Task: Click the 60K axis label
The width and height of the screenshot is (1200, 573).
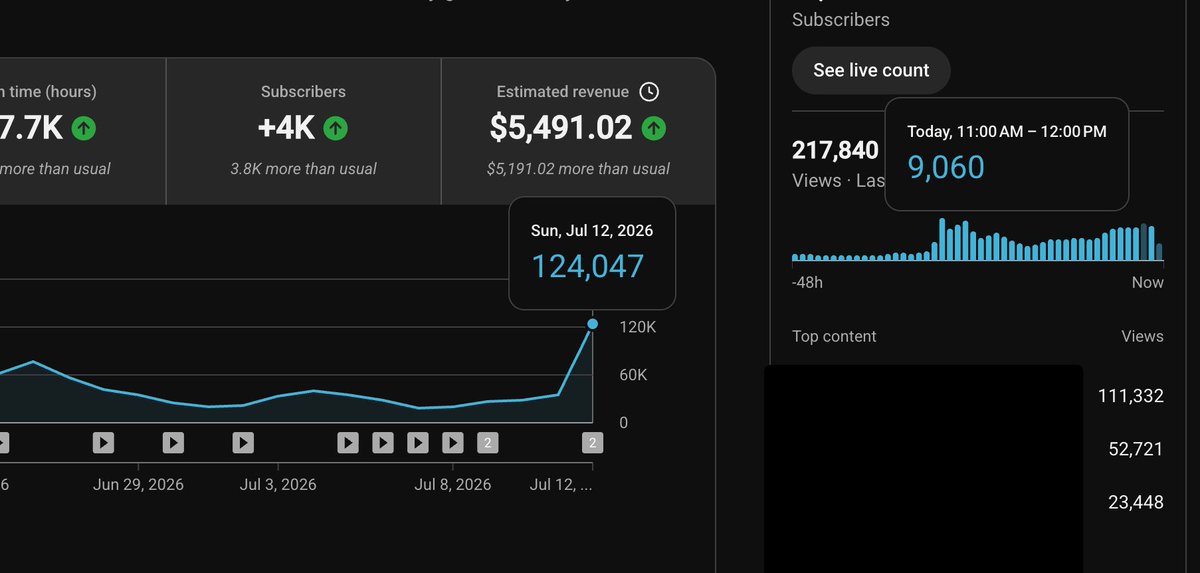Action: [634, 375]
